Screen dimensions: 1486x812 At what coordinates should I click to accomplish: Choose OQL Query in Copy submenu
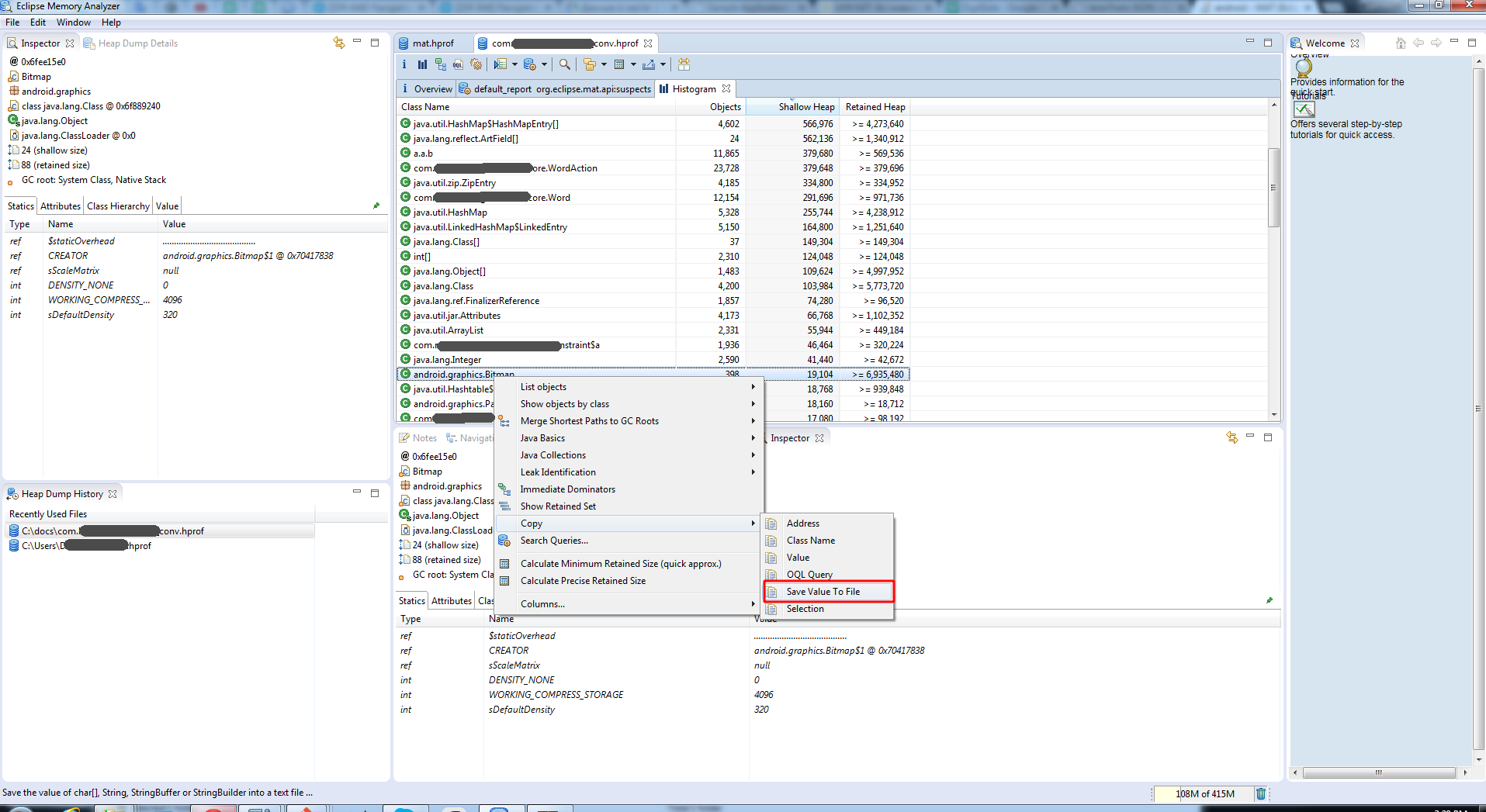(829, 575)
